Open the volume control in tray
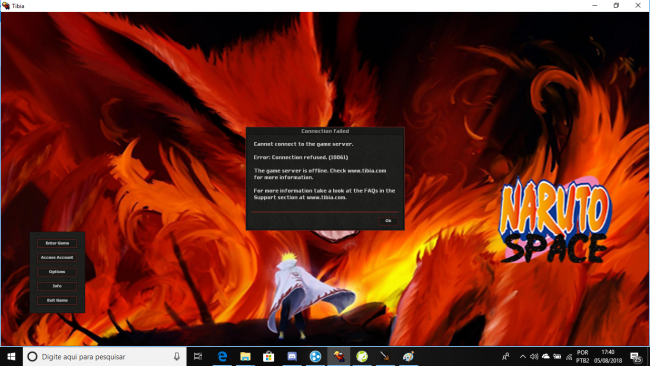Viewport: 650px width, 366px height. [x=534, y=356]
